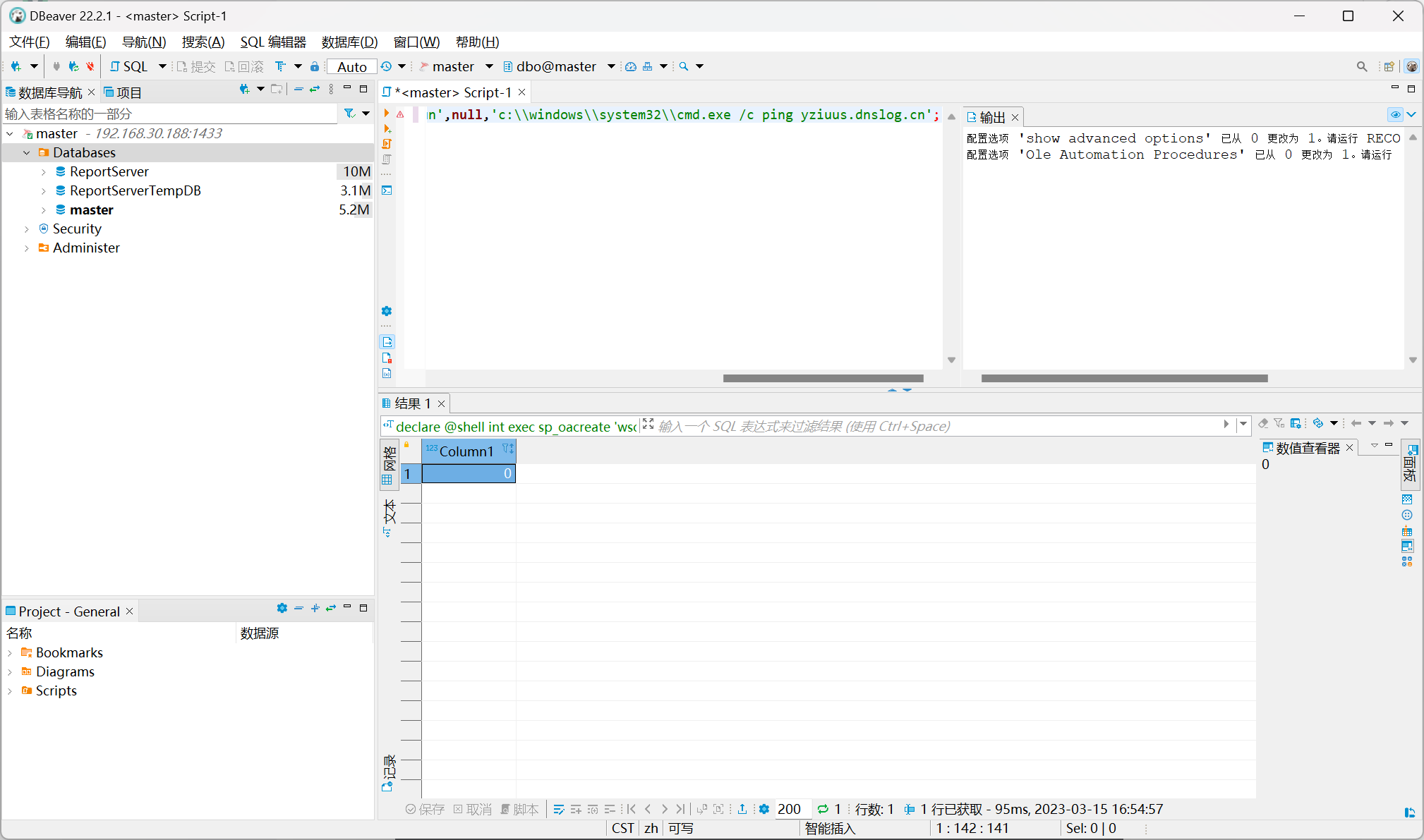Click the results configuration gear icon
Viewport: 1424px width, 840px height.
[764, 809]
